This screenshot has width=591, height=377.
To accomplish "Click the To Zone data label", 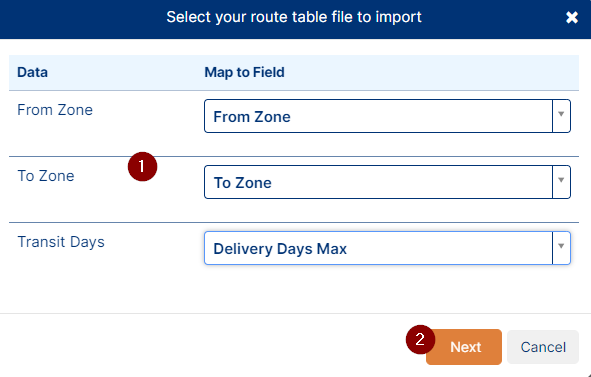I will point(46,176).
